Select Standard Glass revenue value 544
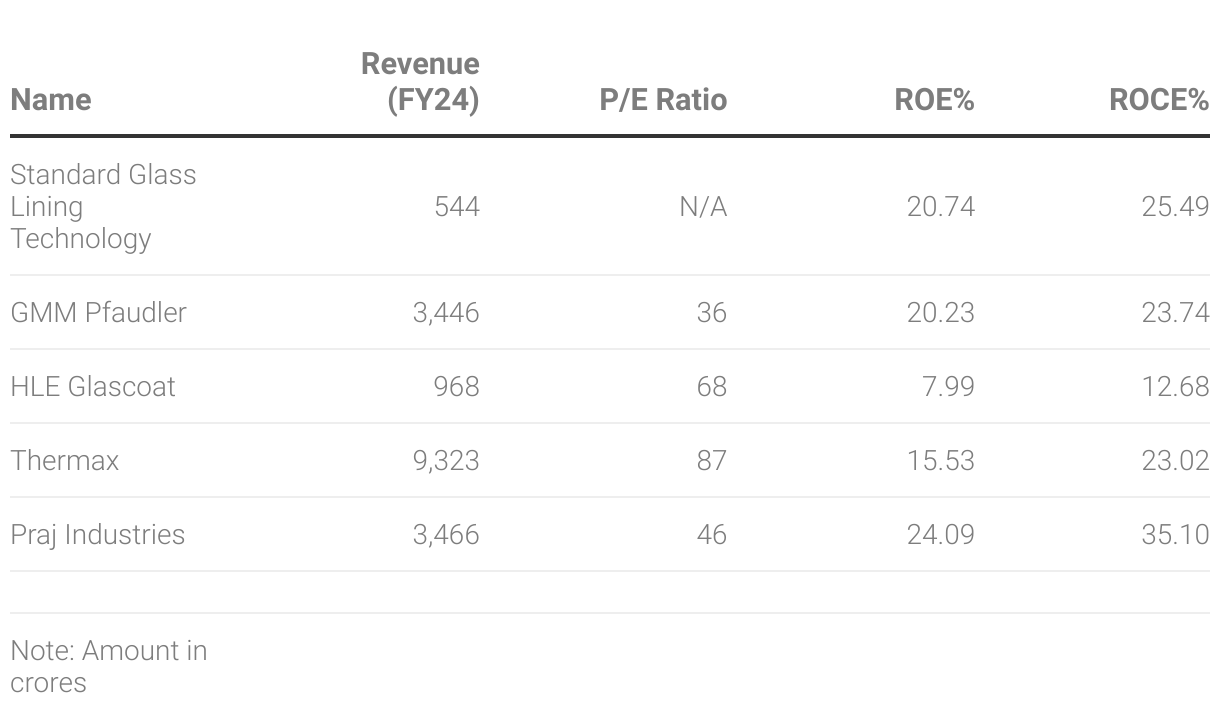1220x728 pixels. [457, 207]
